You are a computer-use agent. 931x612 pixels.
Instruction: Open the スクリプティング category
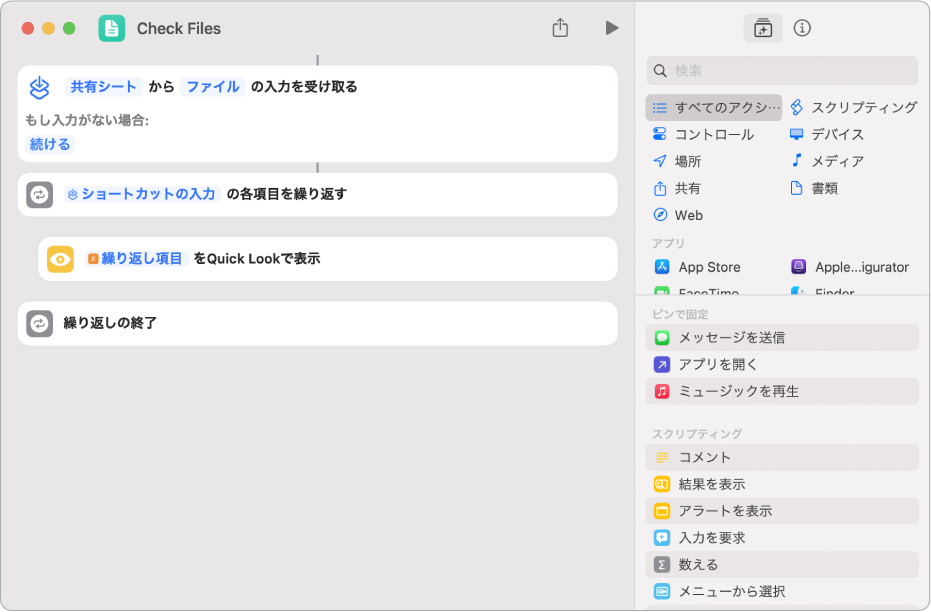[853, 107]
